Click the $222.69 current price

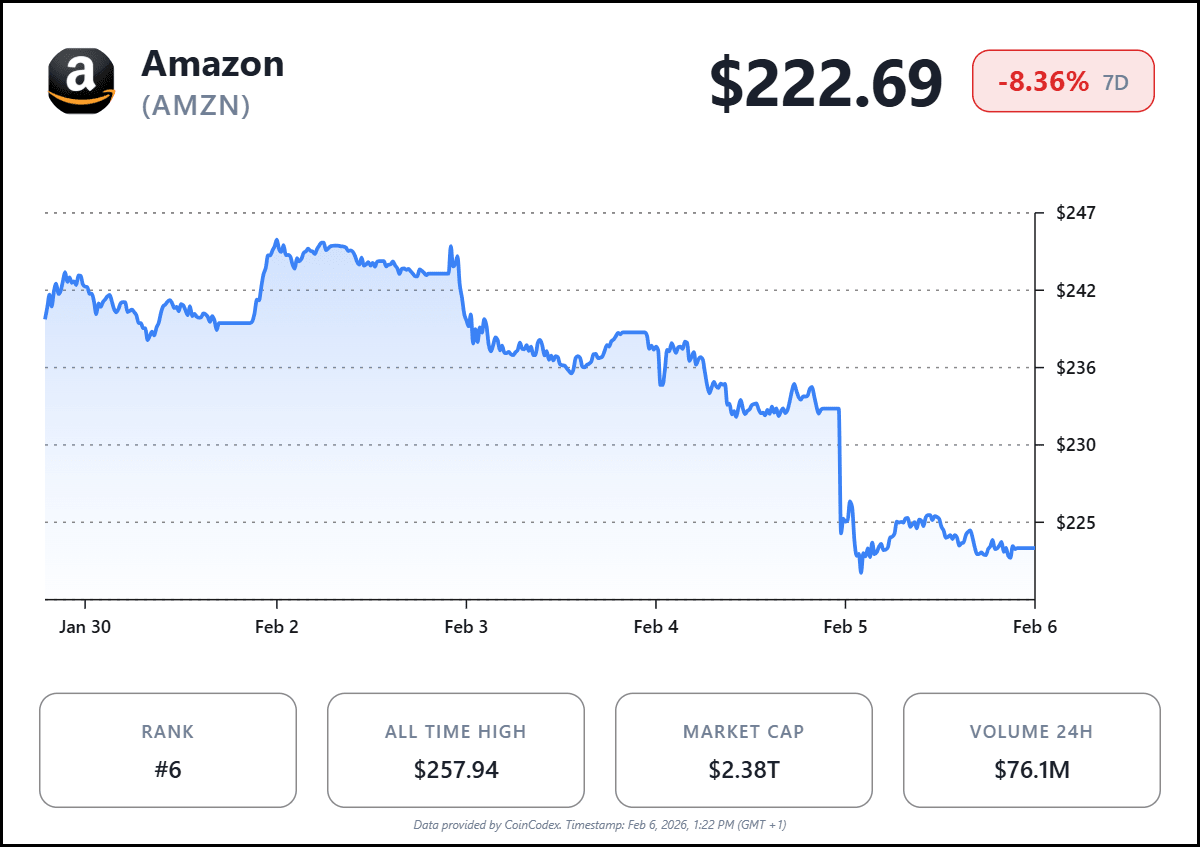(x=826, y=83)
